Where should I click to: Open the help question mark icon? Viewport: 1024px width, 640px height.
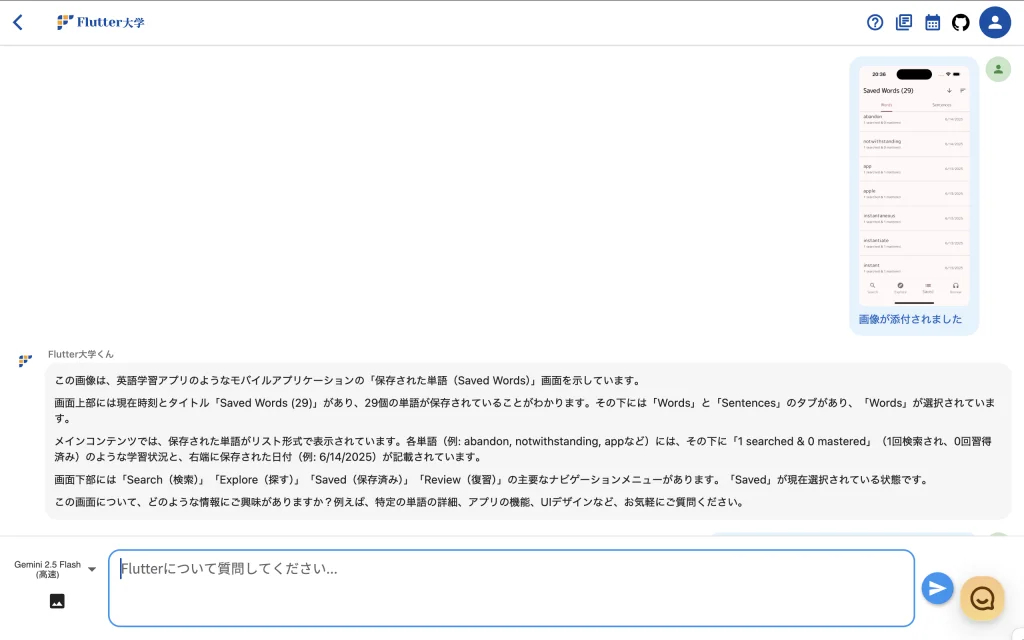coord(875,22)
